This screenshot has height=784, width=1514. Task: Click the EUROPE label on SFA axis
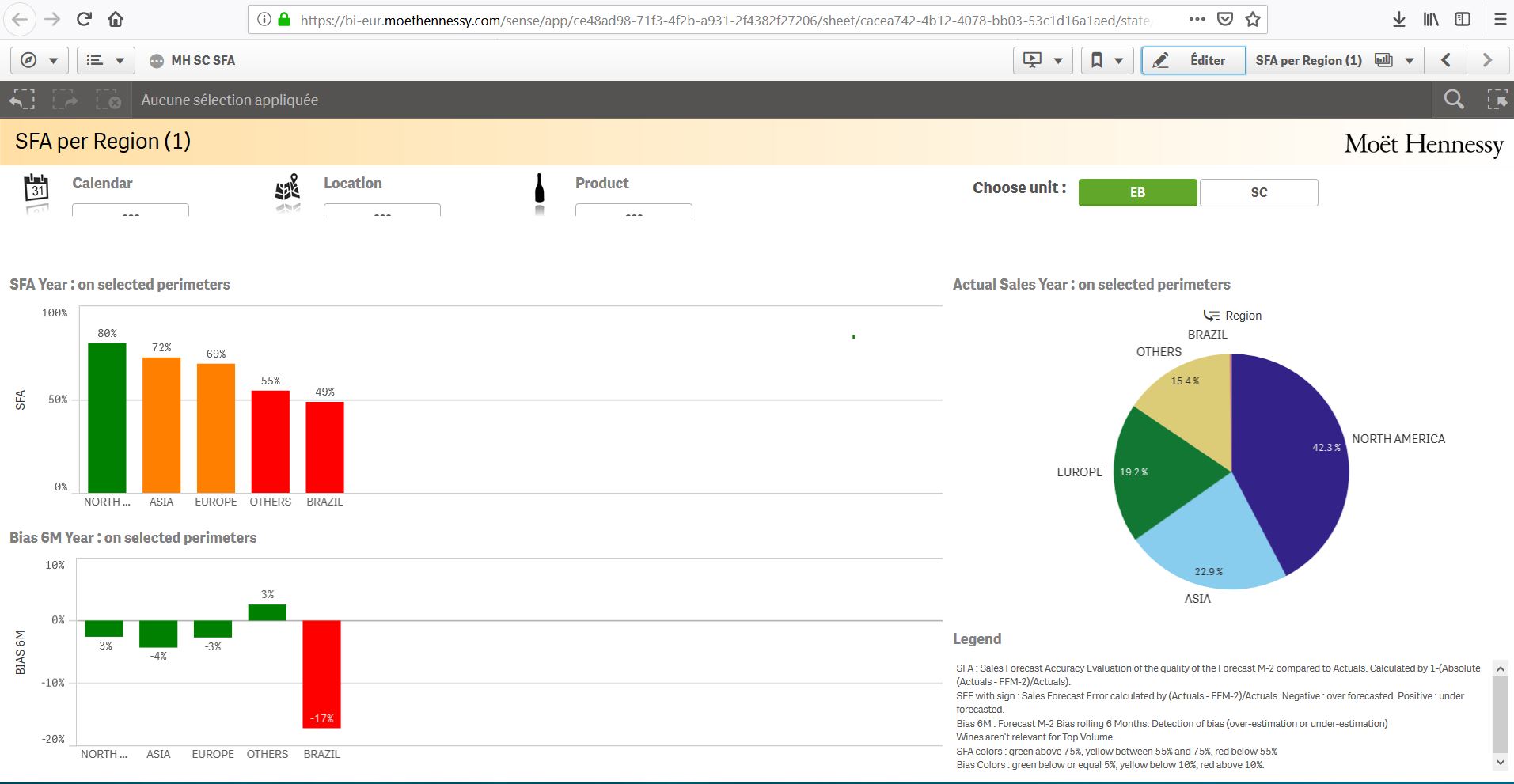coord(216,502)
